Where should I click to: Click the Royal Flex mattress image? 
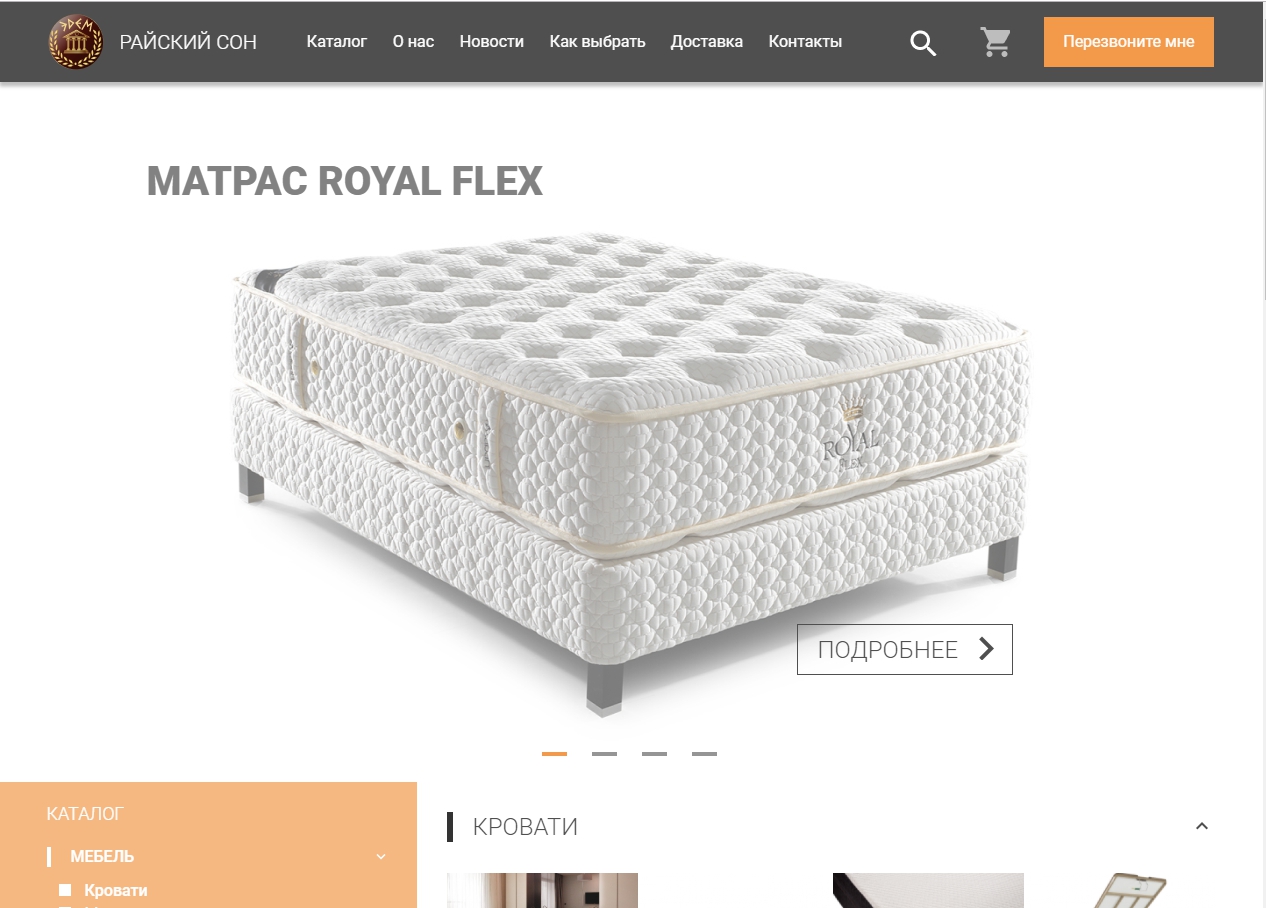tap(630, 470)
